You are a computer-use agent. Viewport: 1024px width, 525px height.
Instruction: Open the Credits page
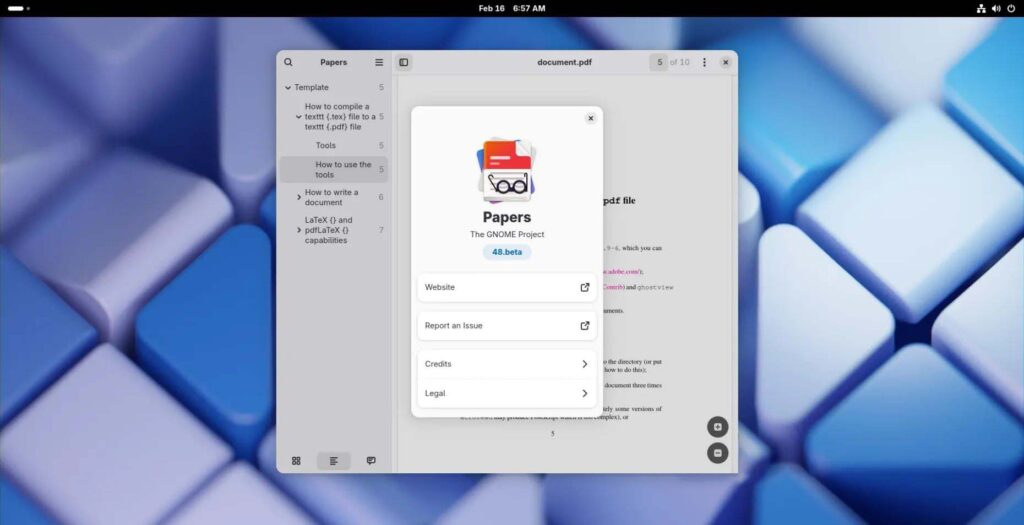pos(507,364)
